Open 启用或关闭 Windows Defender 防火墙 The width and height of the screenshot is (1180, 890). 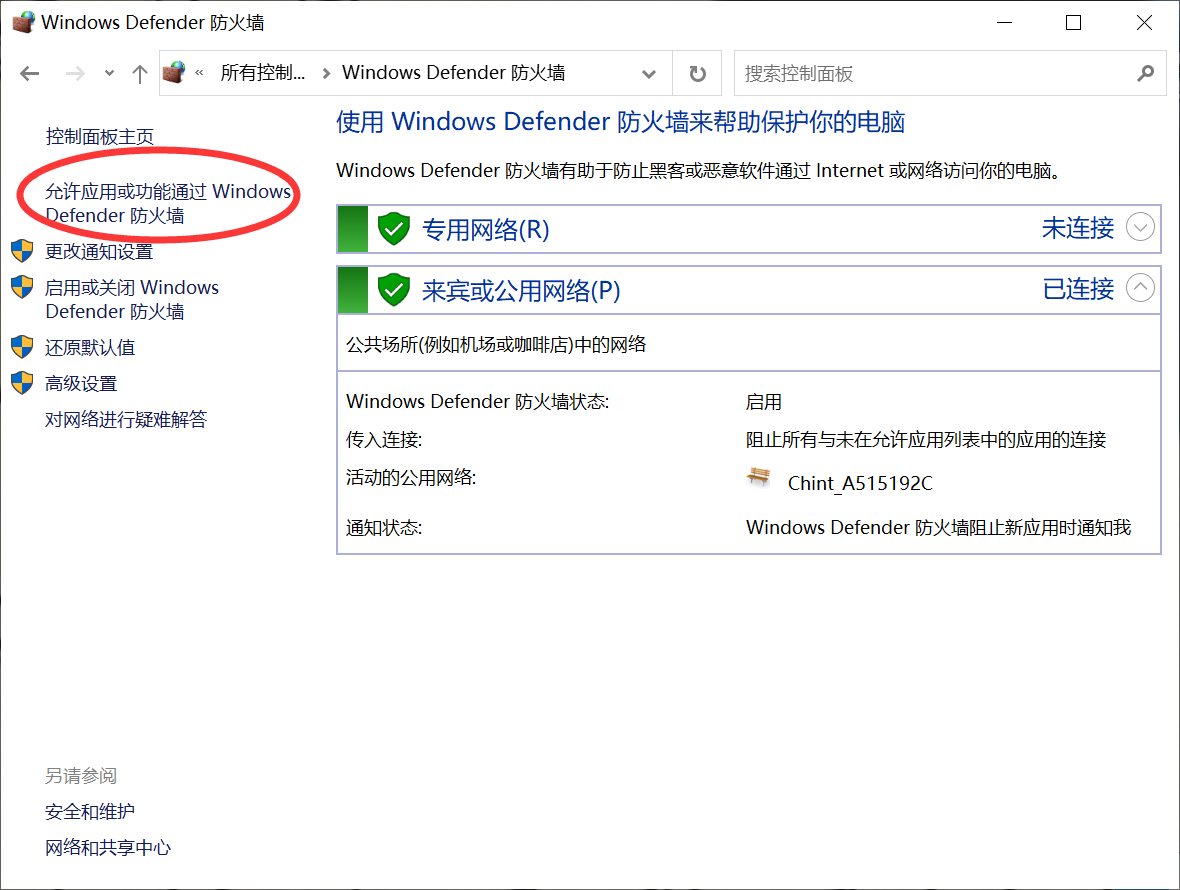(x=132, y=299)
